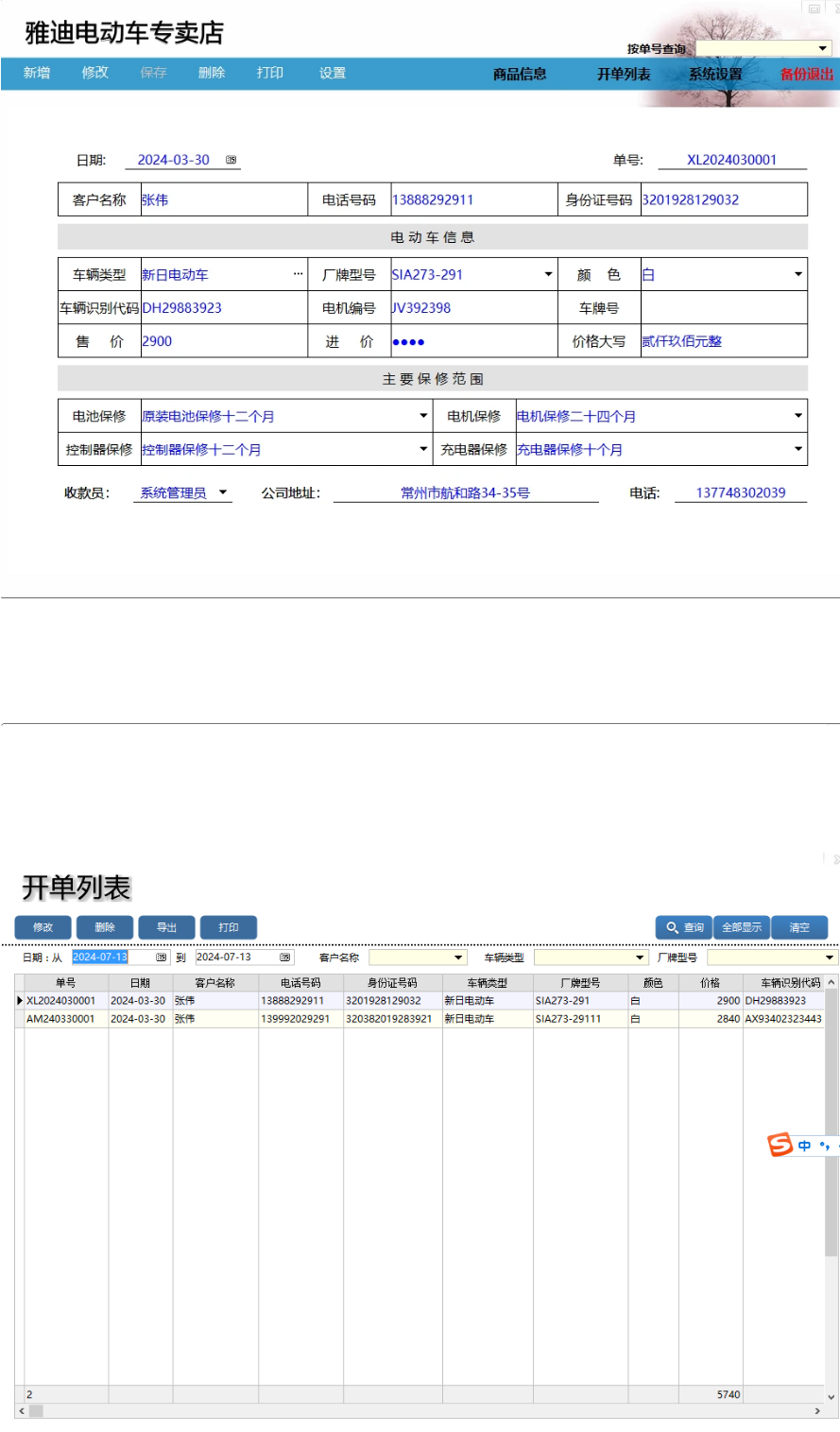Click the 电话 field 137748302039
840x1432 pixels.
pyautogui.click(x=741, y=492)
